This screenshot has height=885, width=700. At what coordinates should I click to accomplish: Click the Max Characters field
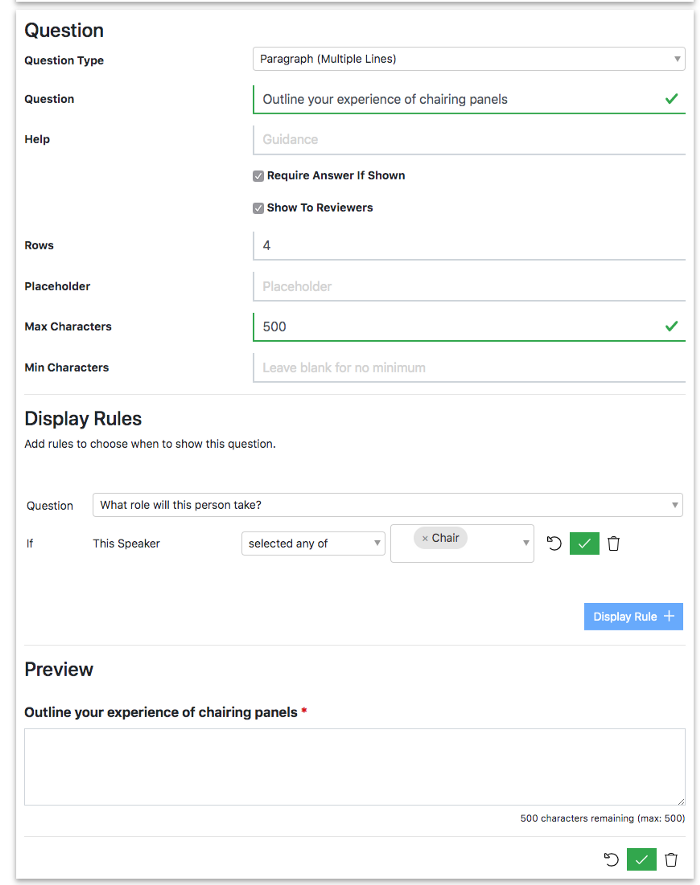tap(469, 327)
